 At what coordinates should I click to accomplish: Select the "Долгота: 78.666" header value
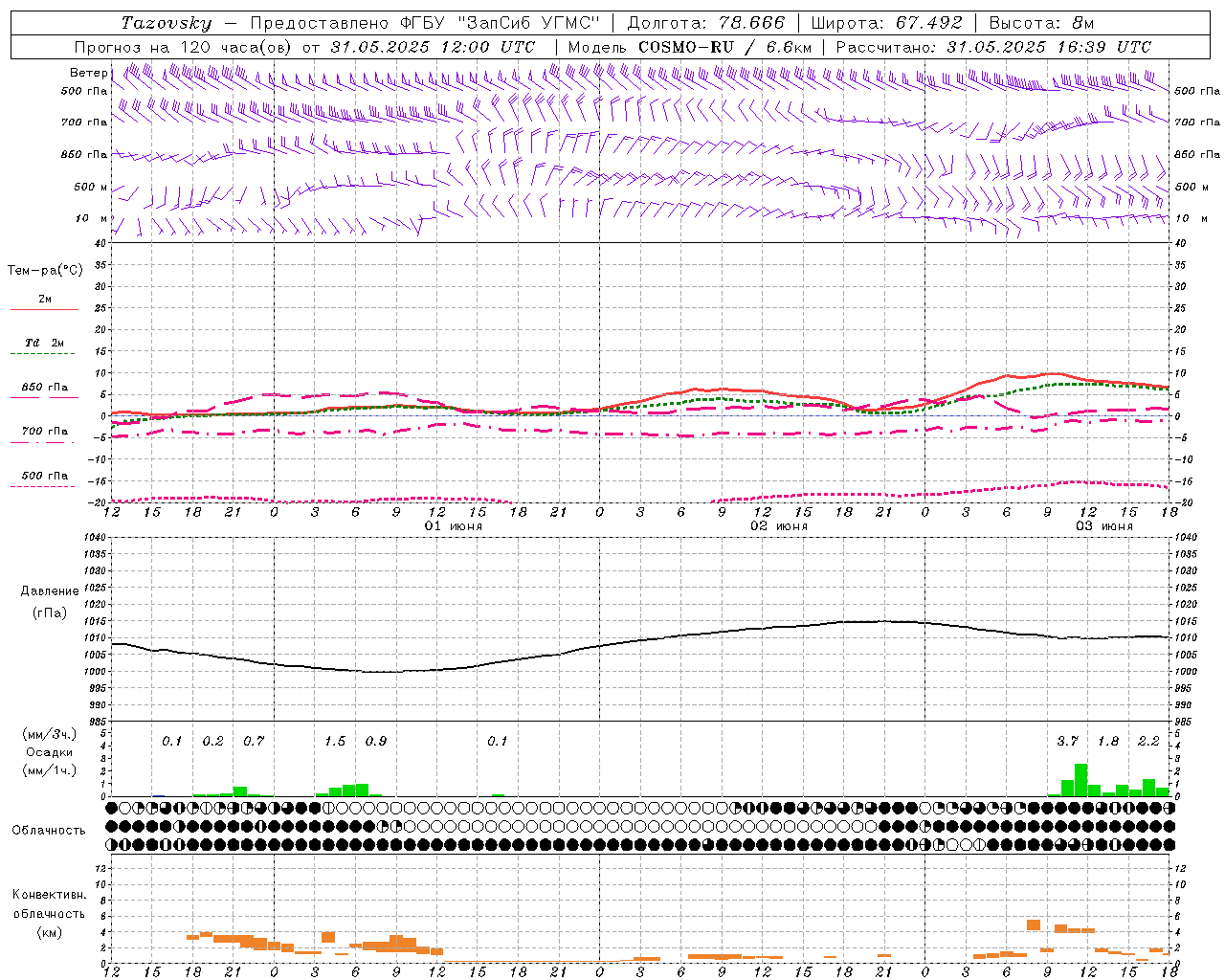(705, 23)
